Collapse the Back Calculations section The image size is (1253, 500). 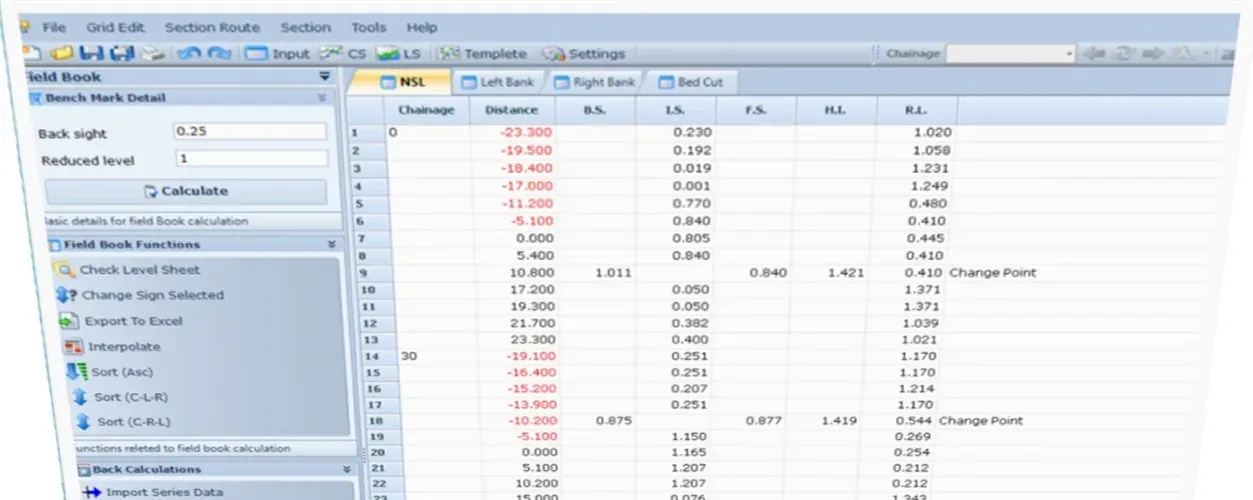pyautogui.click(x=347, y=469)
